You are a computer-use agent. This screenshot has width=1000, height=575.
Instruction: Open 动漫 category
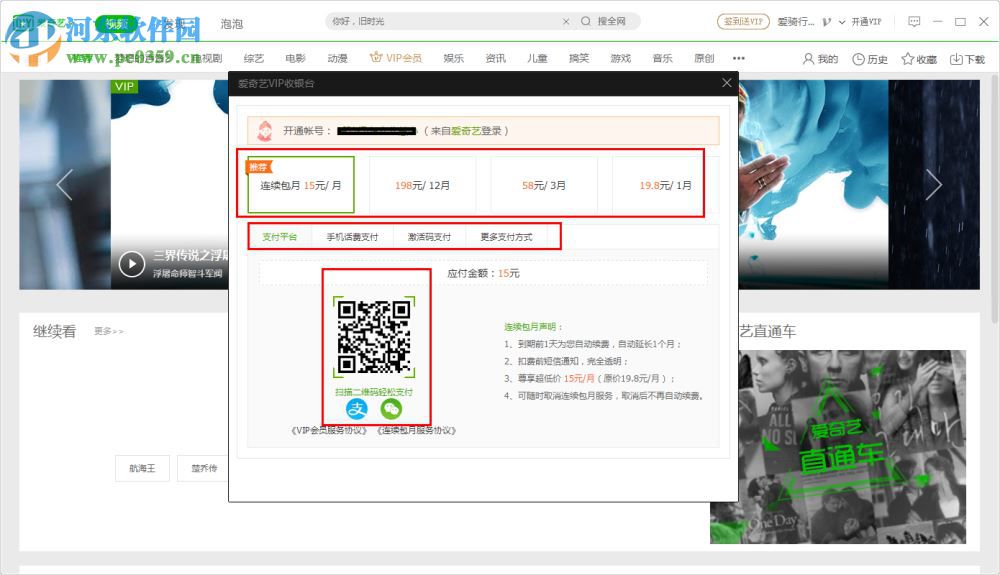click(x=337, y=59)
